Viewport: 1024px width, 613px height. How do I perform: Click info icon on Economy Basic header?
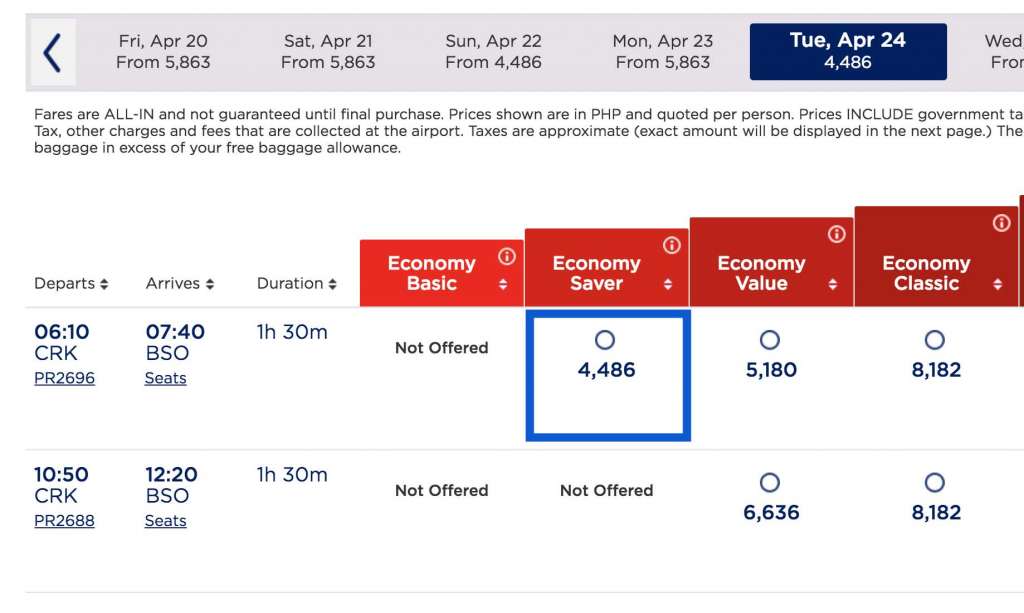pyautogui.click(x=507, y=257)
